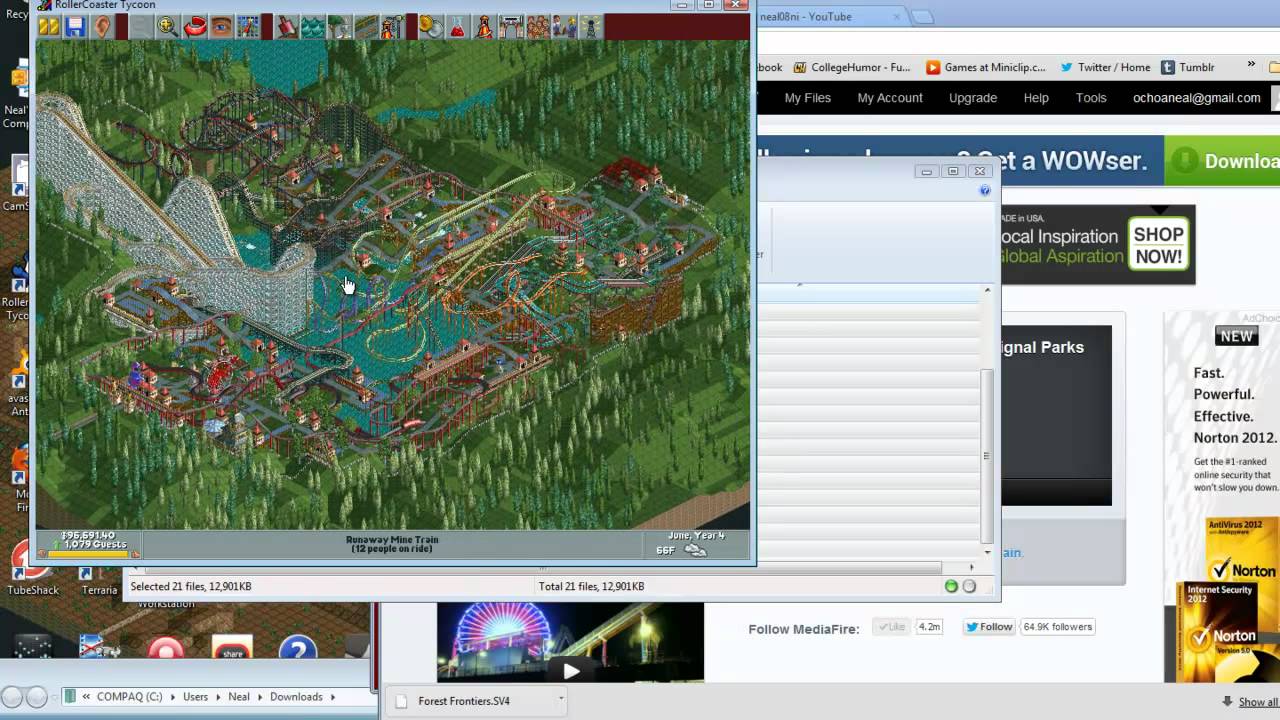This screenshot has height=720, width=1280.
Task: Open recent messages tower icon
Action: 591,27
